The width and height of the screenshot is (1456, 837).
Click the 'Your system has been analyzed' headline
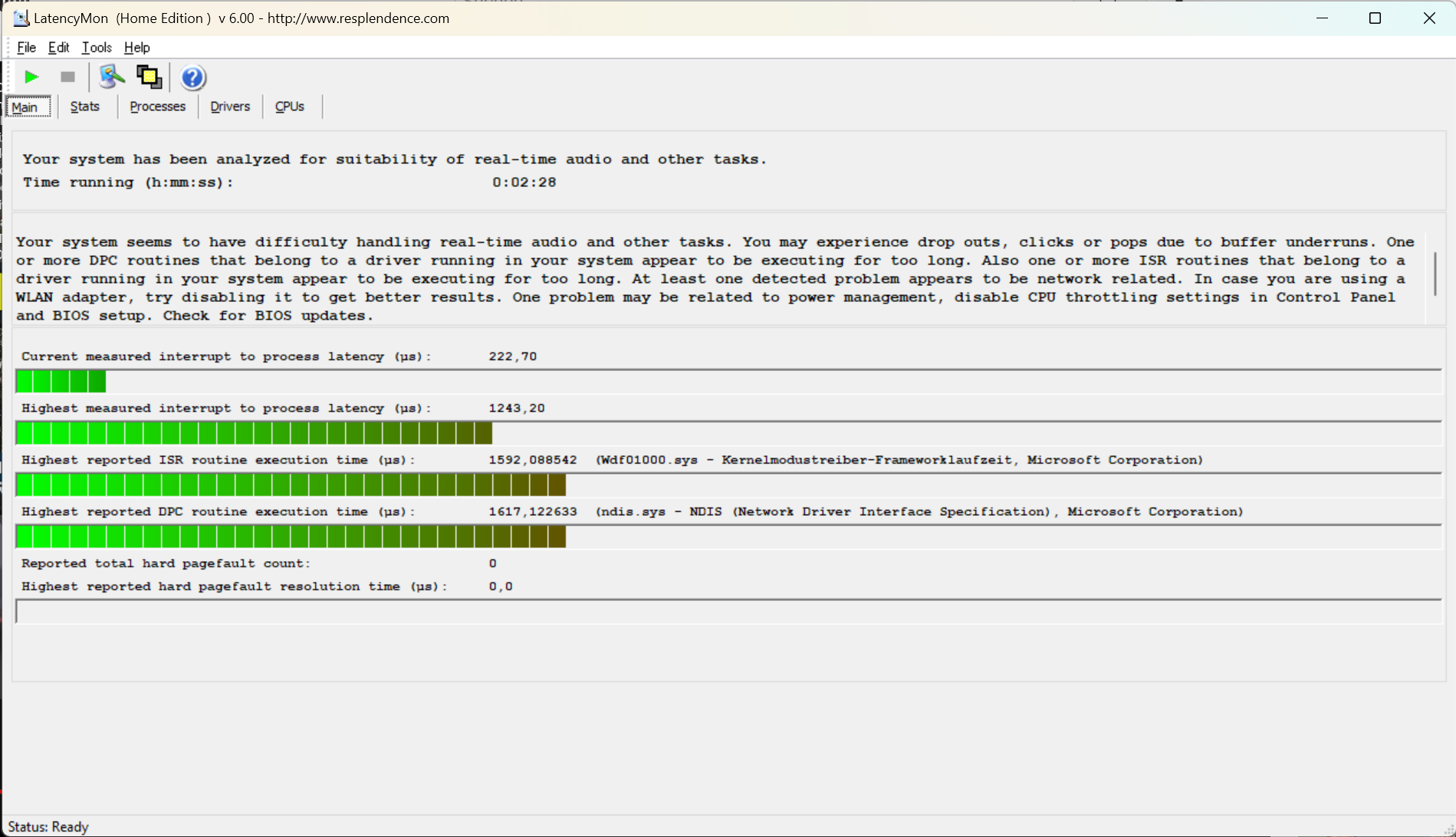click(x=394, y=159)
